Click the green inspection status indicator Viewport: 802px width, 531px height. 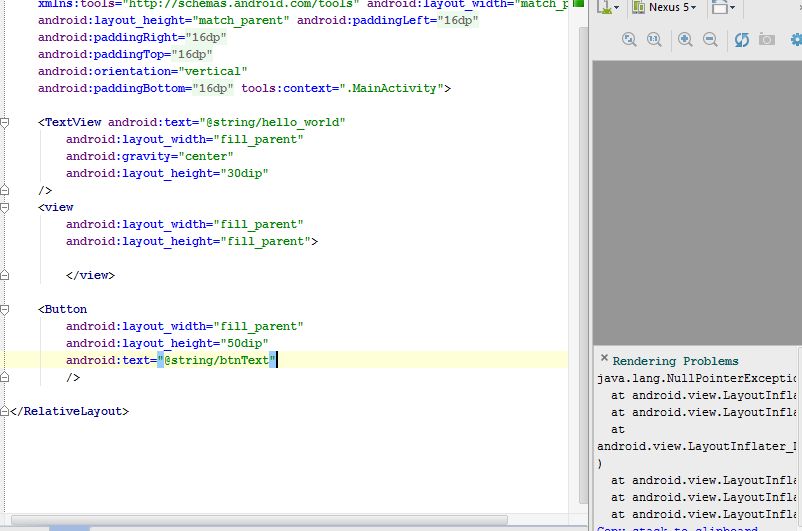[578, 4]
